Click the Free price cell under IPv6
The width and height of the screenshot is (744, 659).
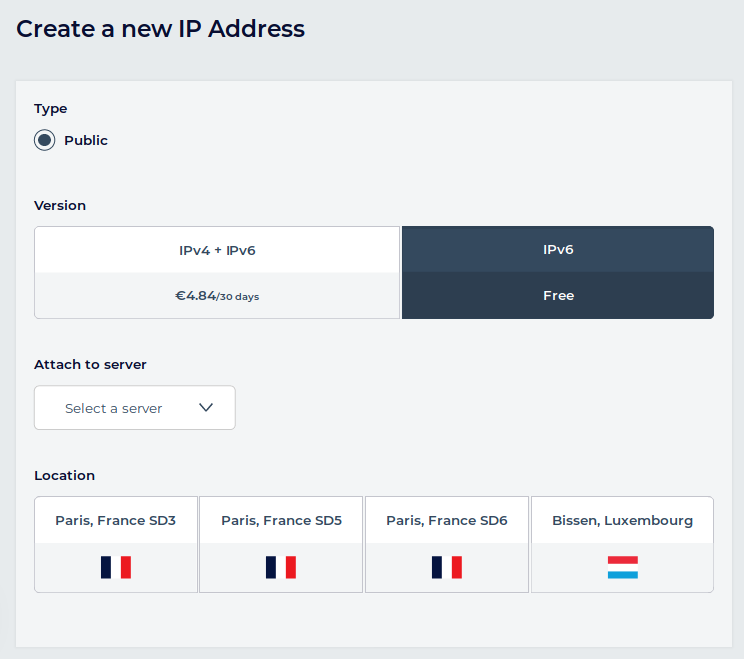click(x=558, y=296)
